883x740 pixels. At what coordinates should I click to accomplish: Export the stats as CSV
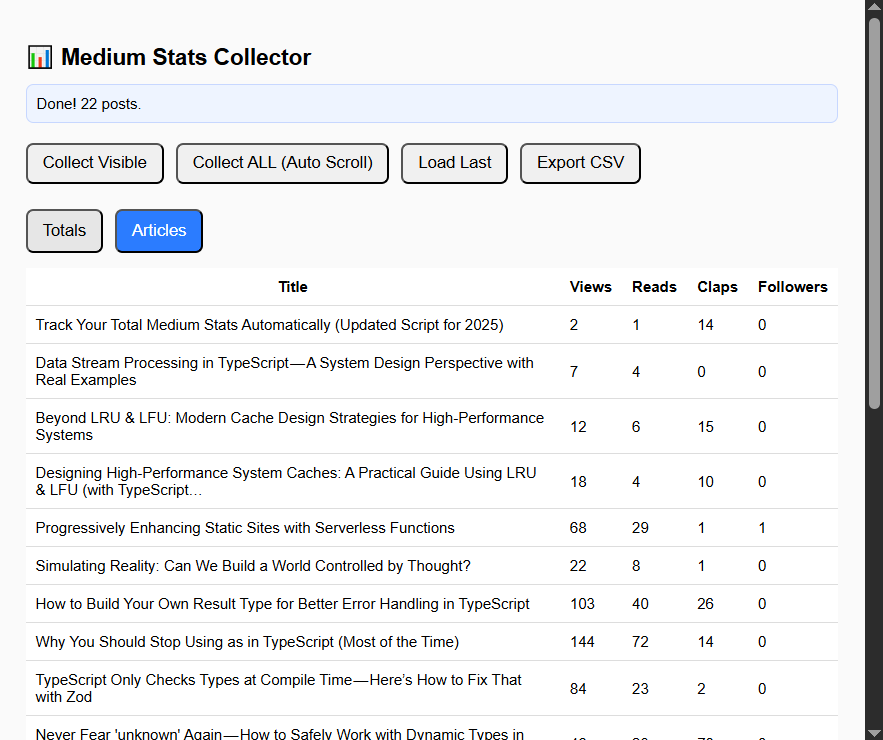click(580, 163)
